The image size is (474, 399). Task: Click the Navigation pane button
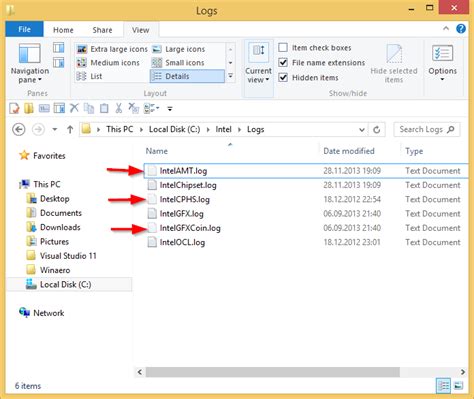tap(30, 63)
